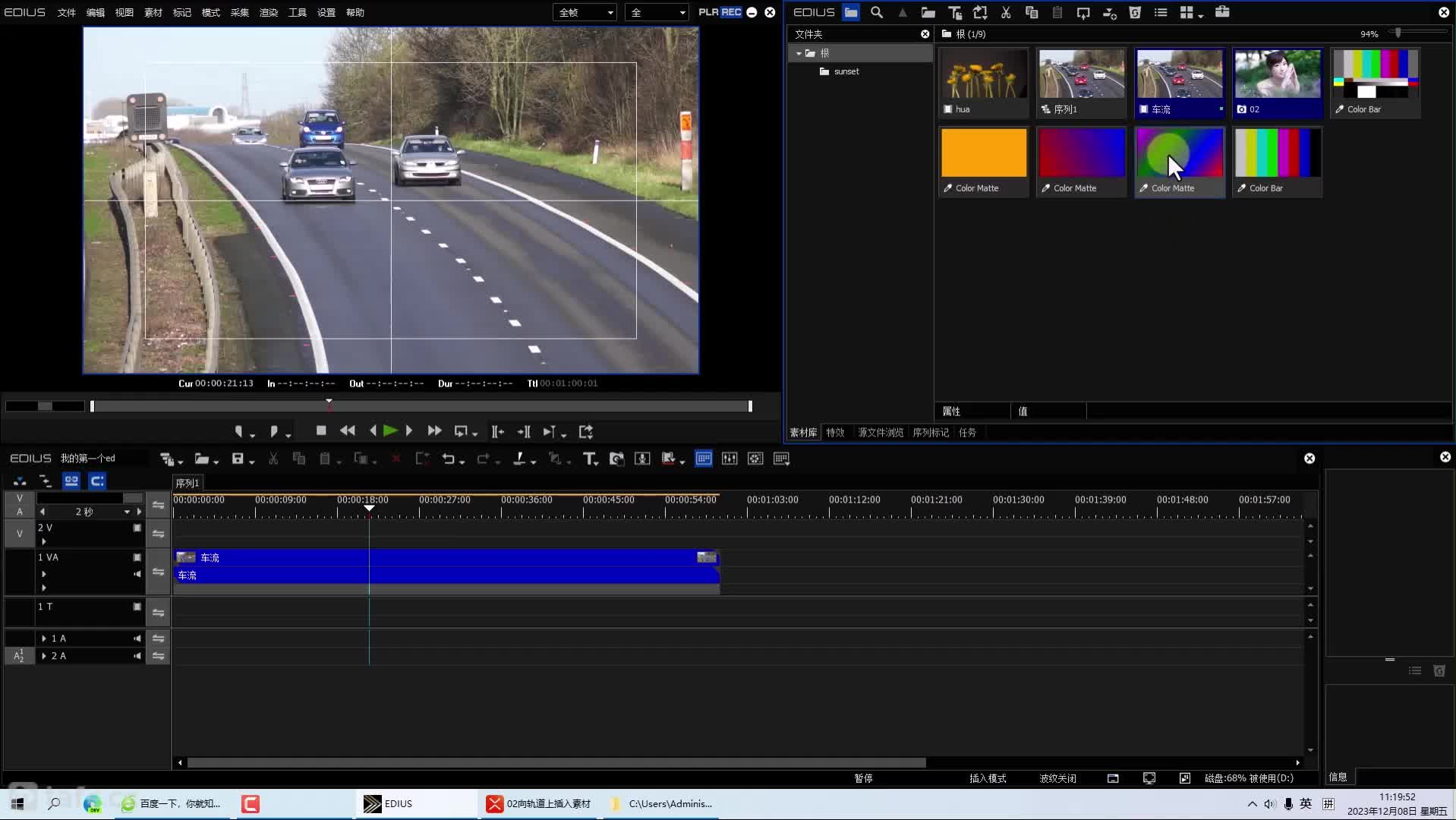Click the undo icon

449,459
